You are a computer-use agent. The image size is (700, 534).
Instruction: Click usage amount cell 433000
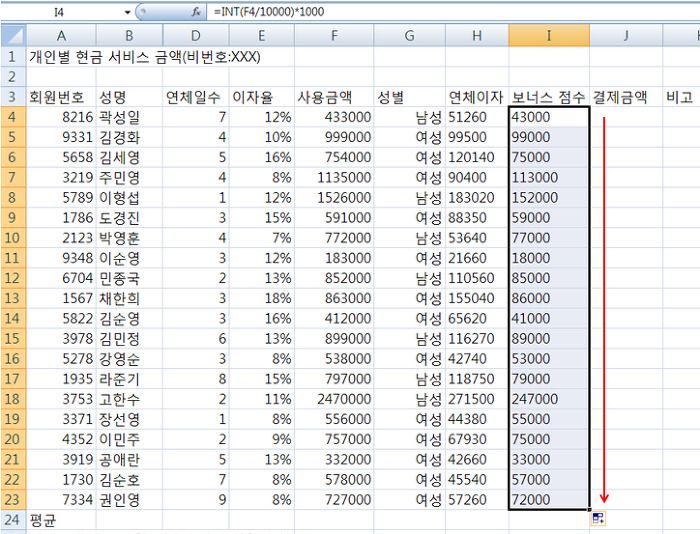point(334,117)
